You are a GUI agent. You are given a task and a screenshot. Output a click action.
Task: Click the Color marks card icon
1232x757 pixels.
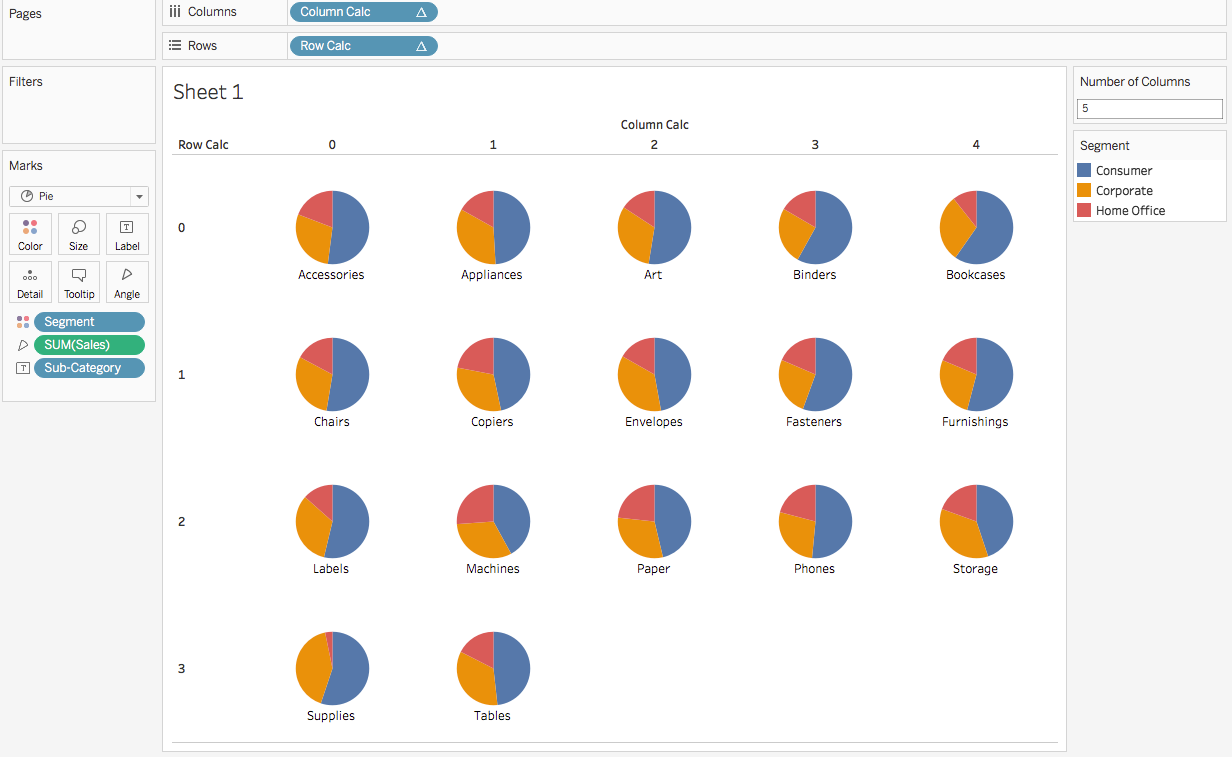[x=30, y=233]
